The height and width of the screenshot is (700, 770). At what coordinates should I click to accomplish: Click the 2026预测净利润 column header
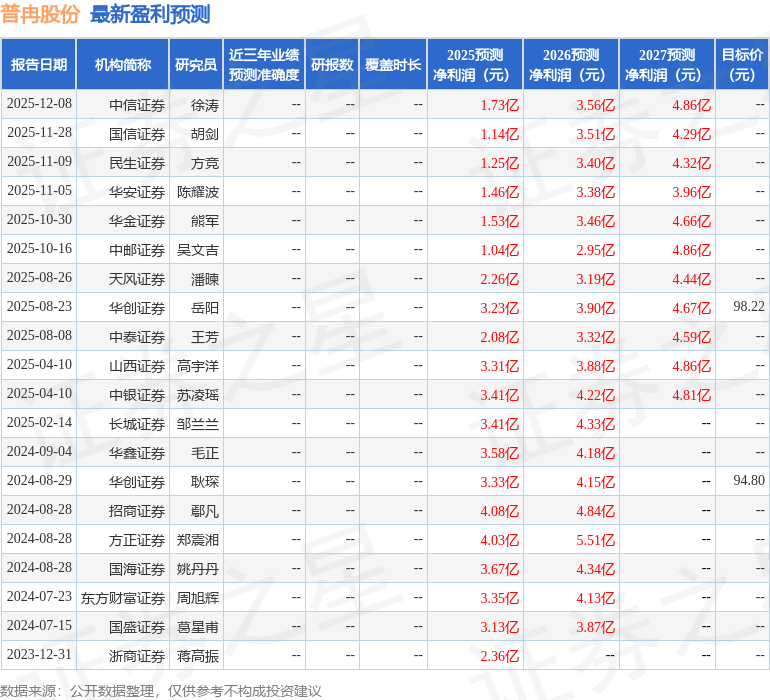pyautogui.click(x=571, y=64)
